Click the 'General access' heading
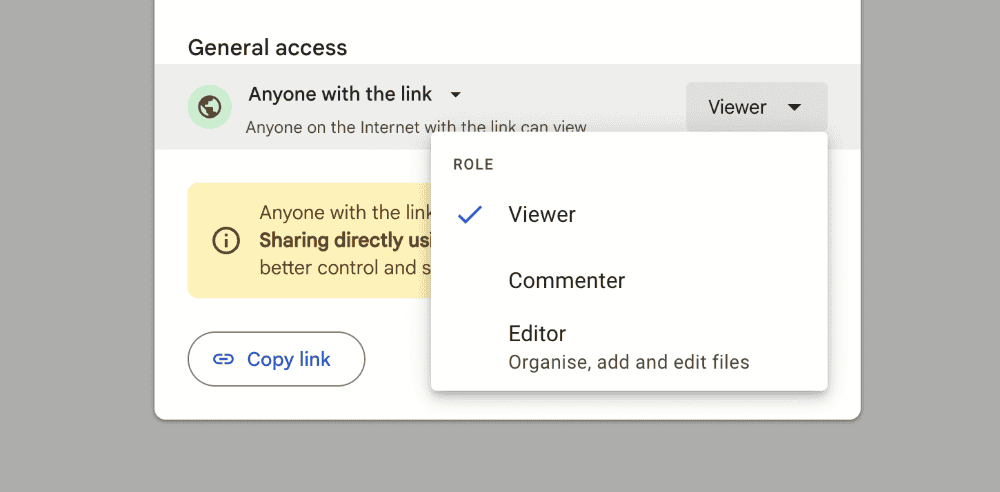This screenshot has width=1000, height=492. (x=267, y=47)
